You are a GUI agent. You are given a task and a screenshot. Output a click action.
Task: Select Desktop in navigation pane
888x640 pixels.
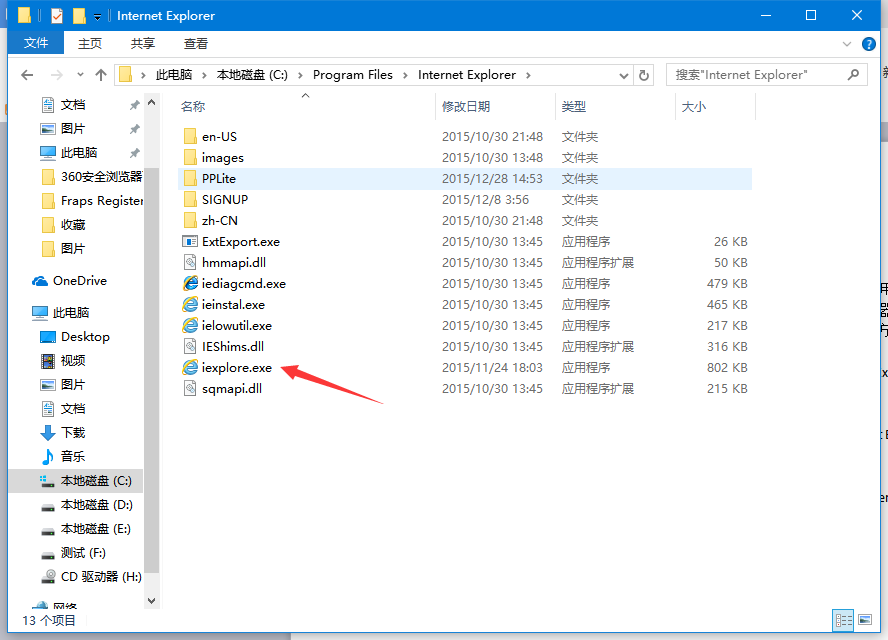(x=86, y=336)
